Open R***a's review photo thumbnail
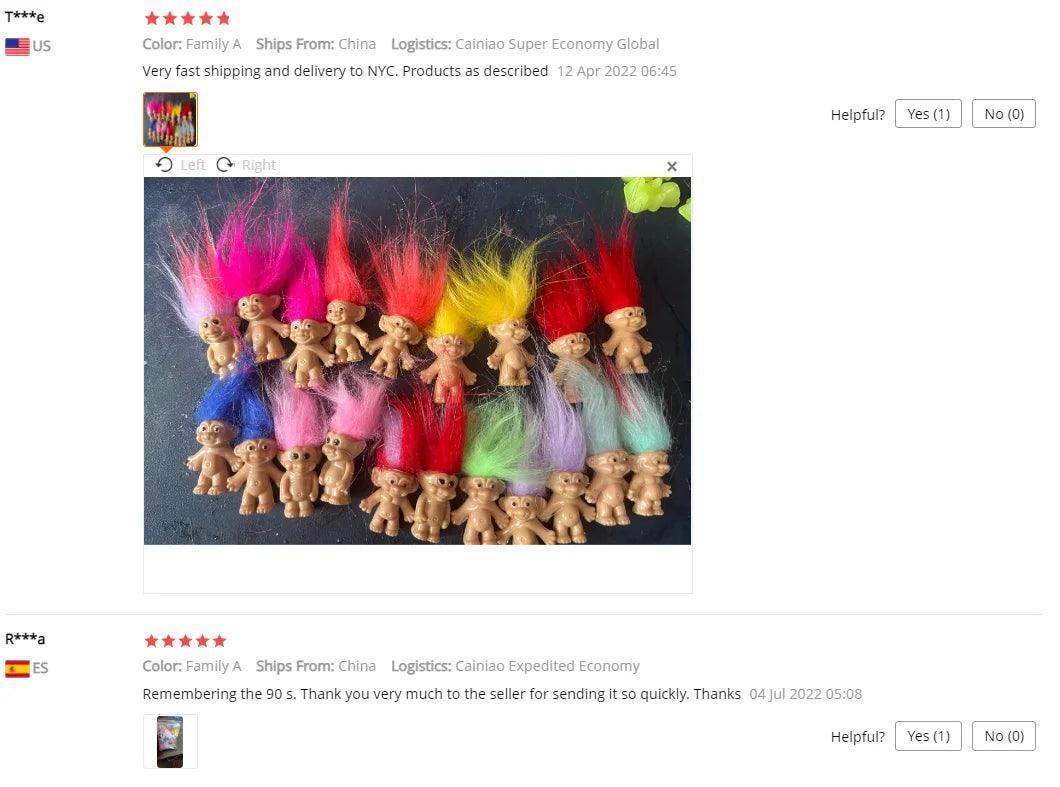Viewport: 1060px width, 787px height. click(x=170, y=742)
